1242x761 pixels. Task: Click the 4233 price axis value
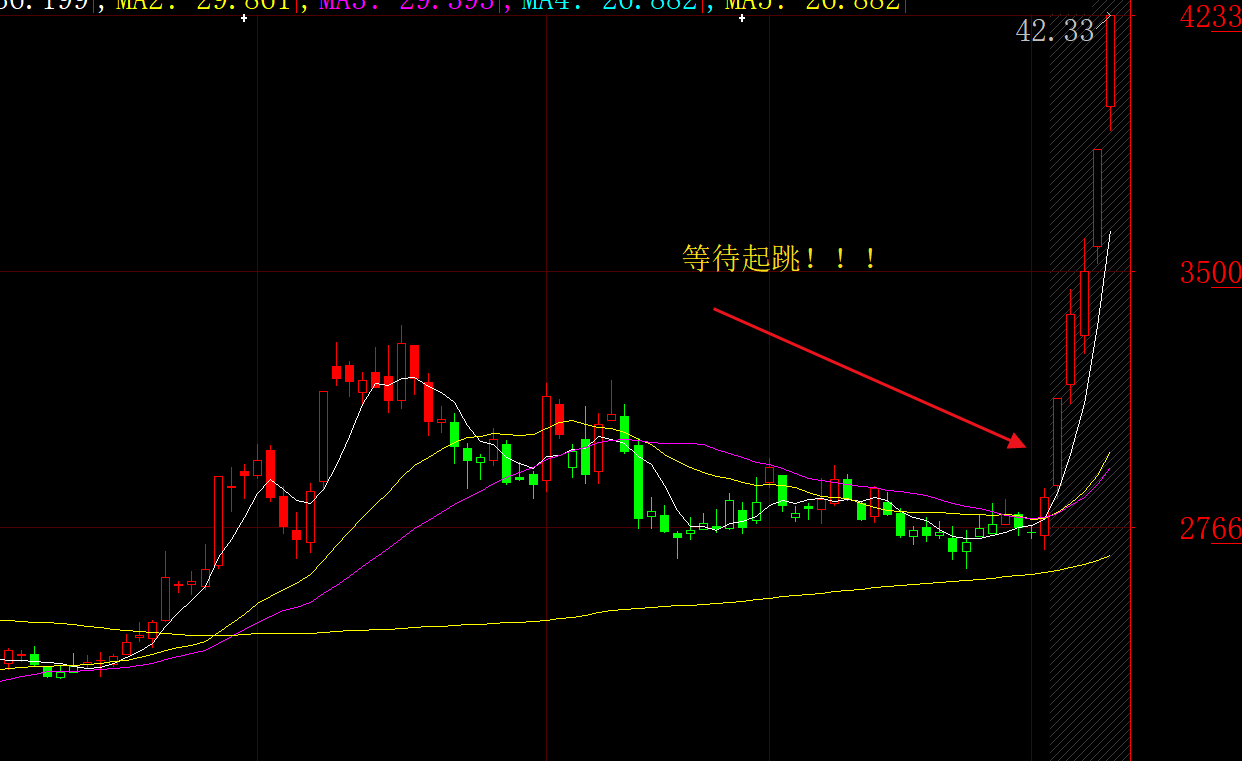pyautogui.click(x=1210, y=17)
